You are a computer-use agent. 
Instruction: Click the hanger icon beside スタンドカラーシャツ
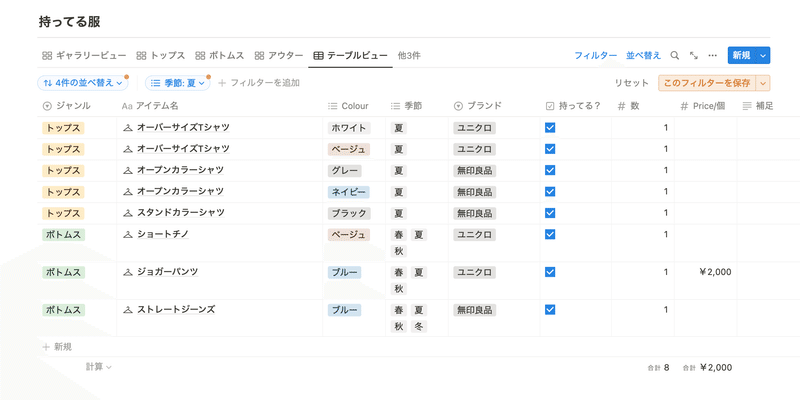click(128, 213)
